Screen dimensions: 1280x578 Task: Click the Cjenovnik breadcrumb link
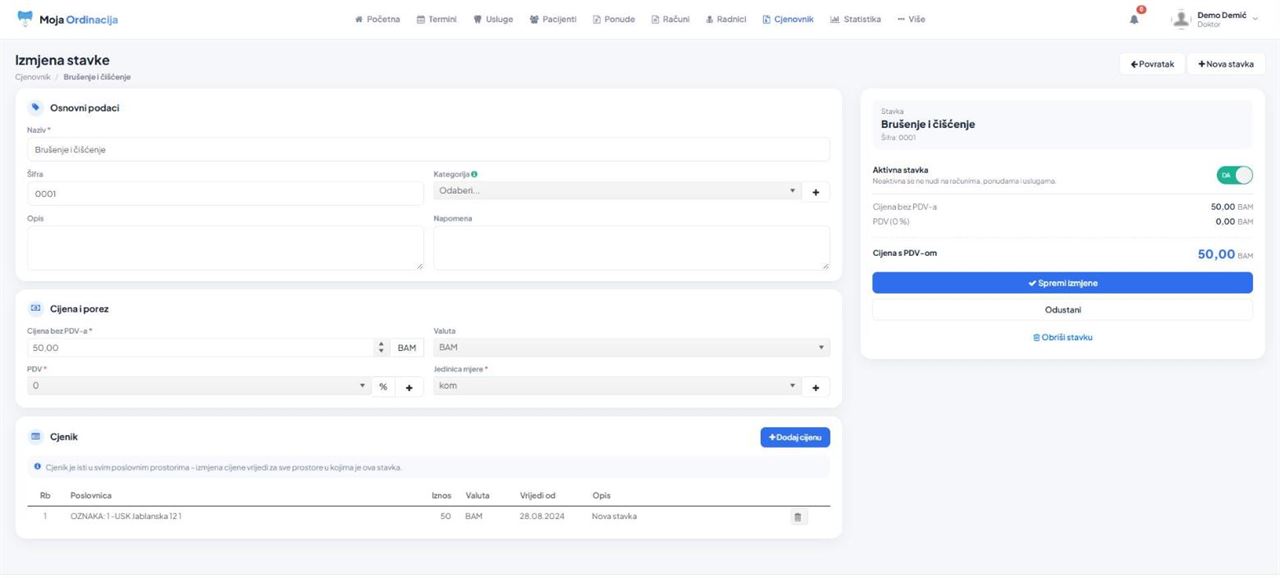coord(33,77)
